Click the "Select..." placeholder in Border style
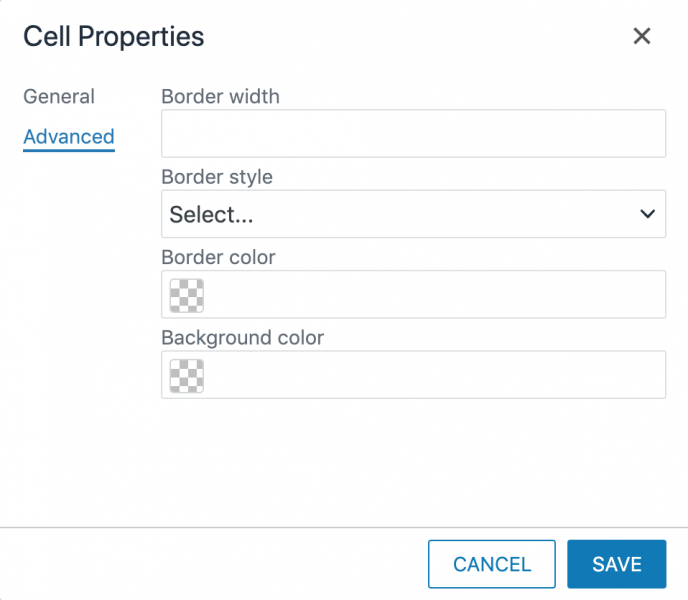The width and height of the screenshot is (688, 600). pyautogui.click(x=211, y=214)
